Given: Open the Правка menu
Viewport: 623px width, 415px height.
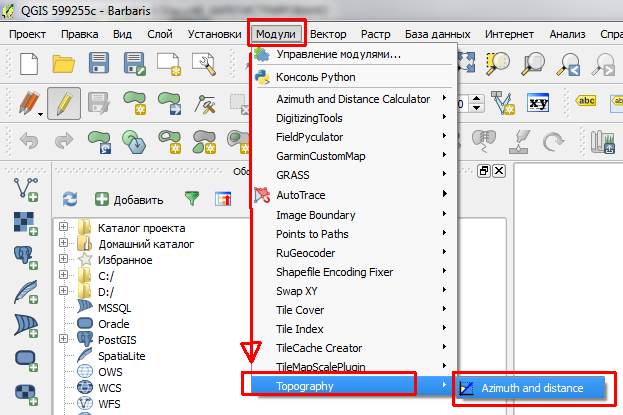Looking at the screenshot, I should click(79, 34).
